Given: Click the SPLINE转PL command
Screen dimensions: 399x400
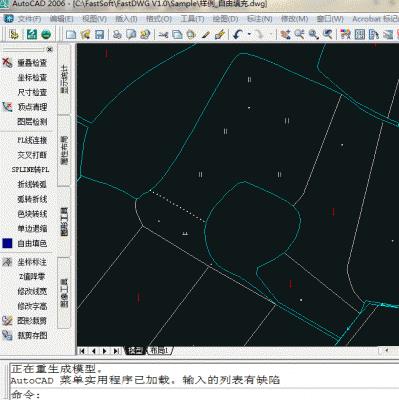Looking at the screenshot, I should coord(30,169).
